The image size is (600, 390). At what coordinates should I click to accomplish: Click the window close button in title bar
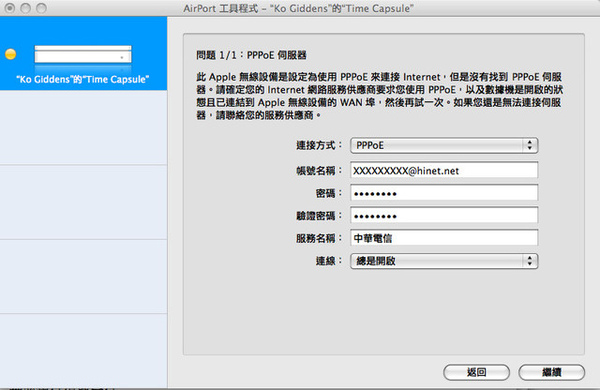(10, 8)
